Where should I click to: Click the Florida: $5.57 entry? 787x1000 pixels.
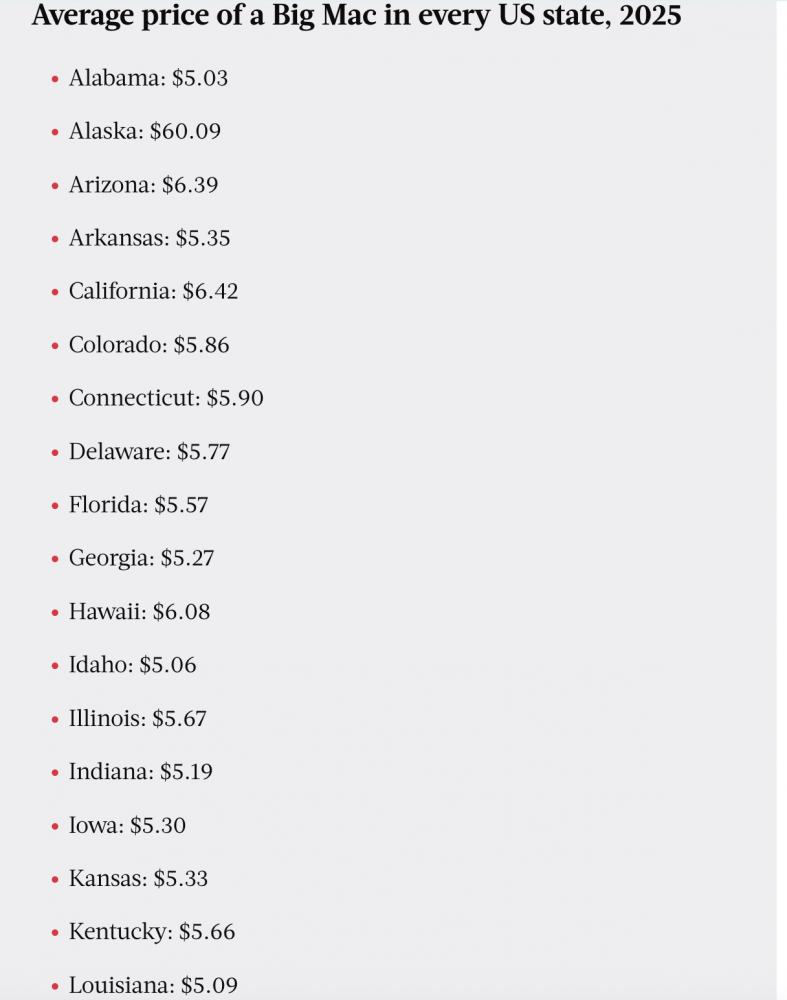[138, 505]
